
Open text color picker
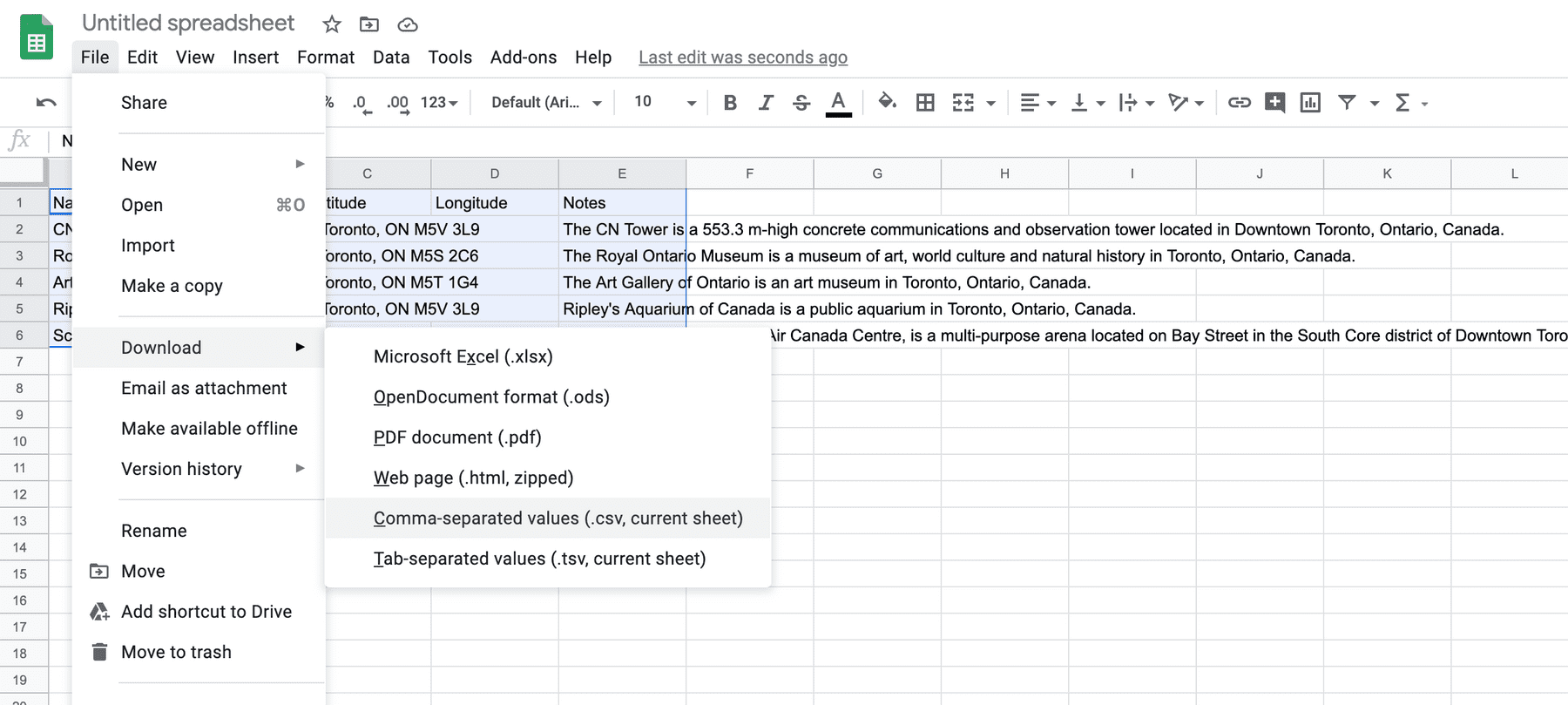[x=838, y=103]
